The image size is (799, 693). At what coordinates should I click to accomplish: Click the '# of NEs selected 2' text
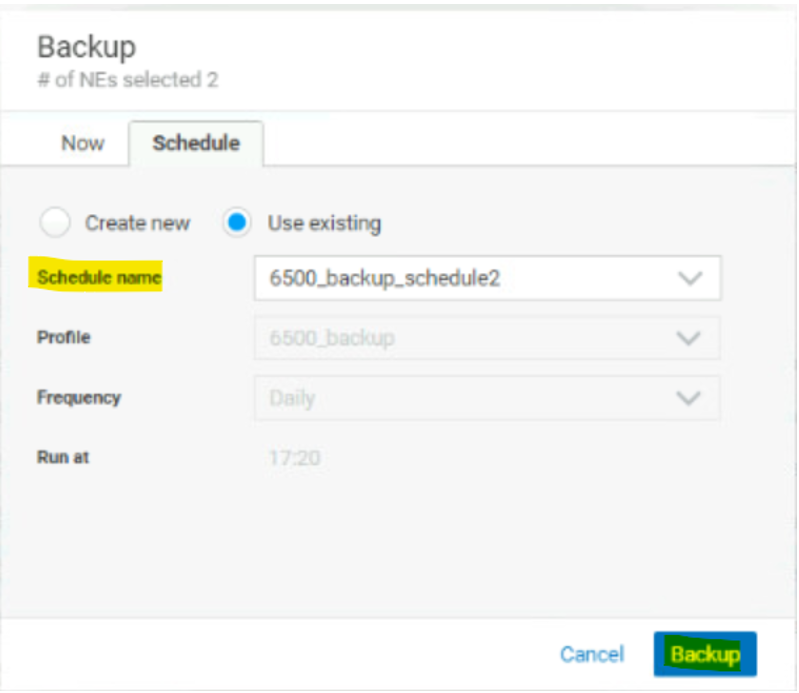click(x=128, y=80)
